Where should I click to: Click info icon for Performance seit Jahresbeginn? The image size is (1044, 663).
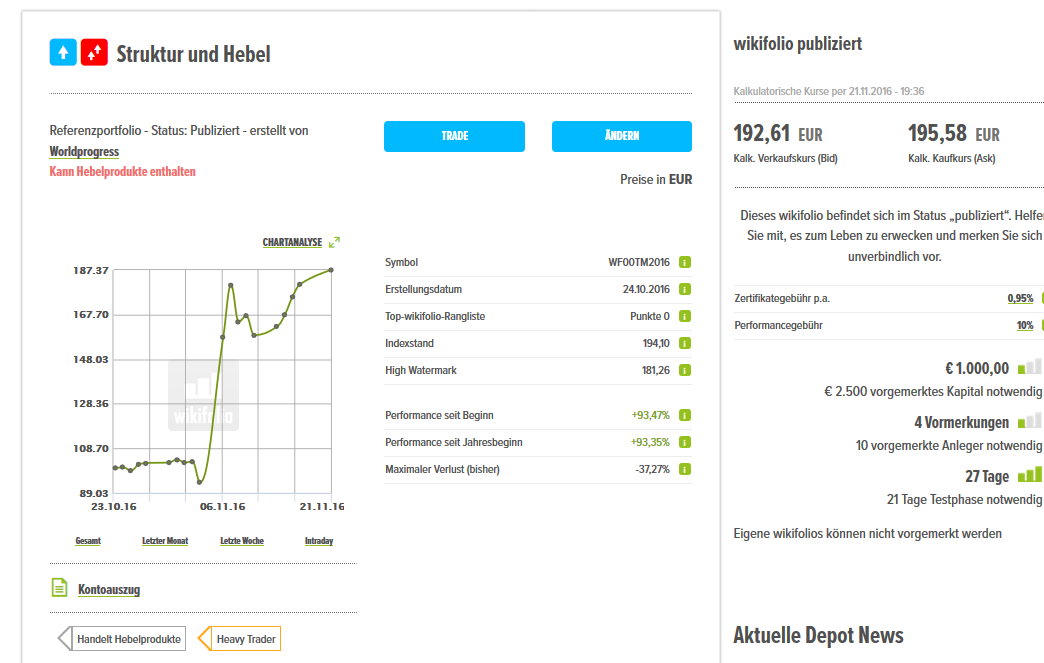click(x=685, y=442)
